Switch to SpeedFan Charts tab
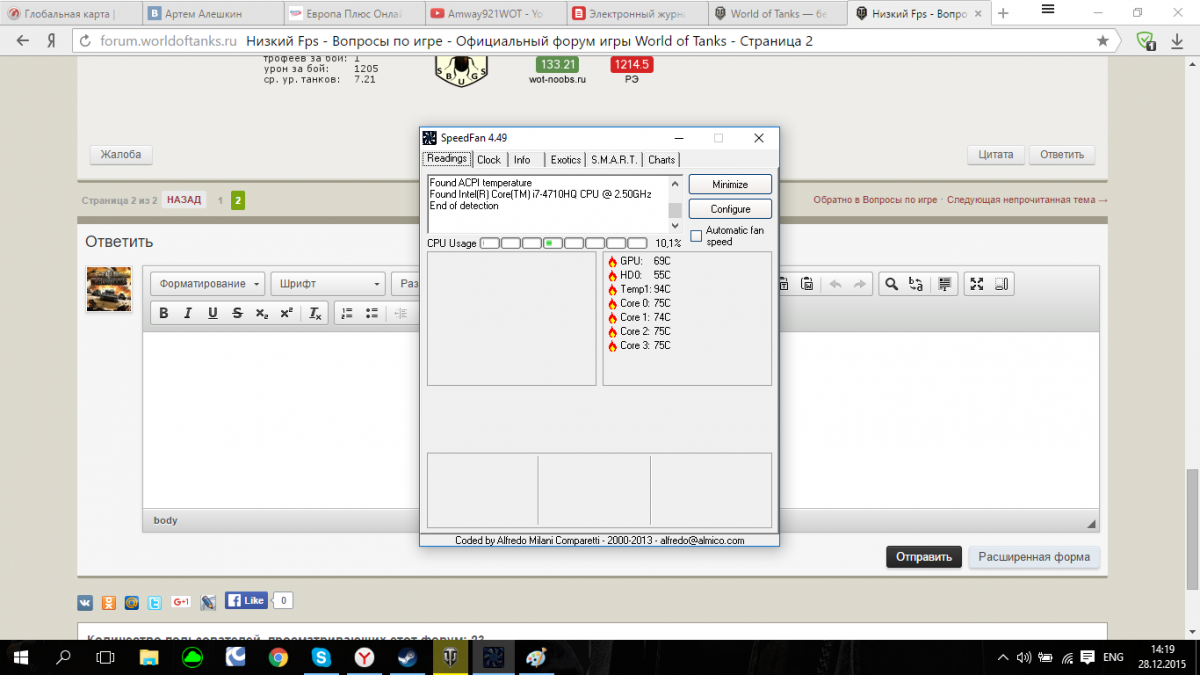Viewport: 1200px width, 675px height. (x=661, y=160)
